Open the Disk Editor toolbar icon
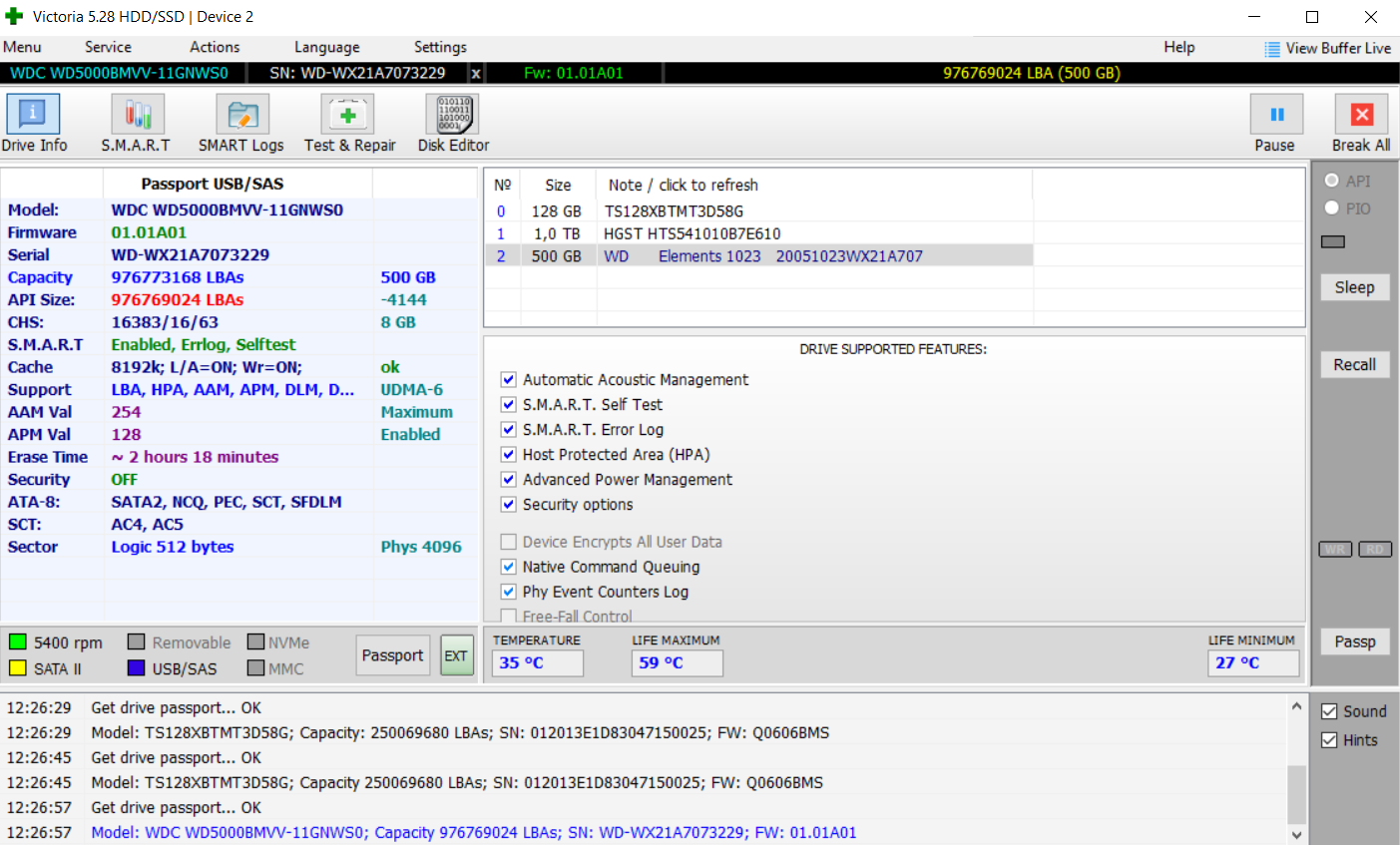 [x=452, y=114]
